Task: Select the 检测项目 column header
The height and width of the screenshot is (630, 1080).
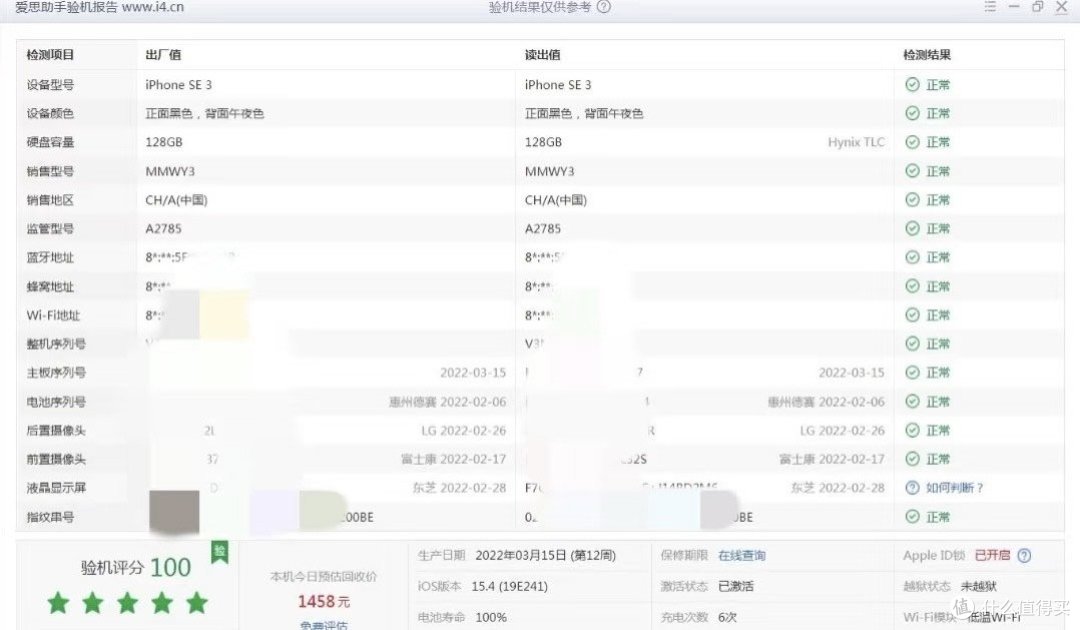Action: coord(50,55)
